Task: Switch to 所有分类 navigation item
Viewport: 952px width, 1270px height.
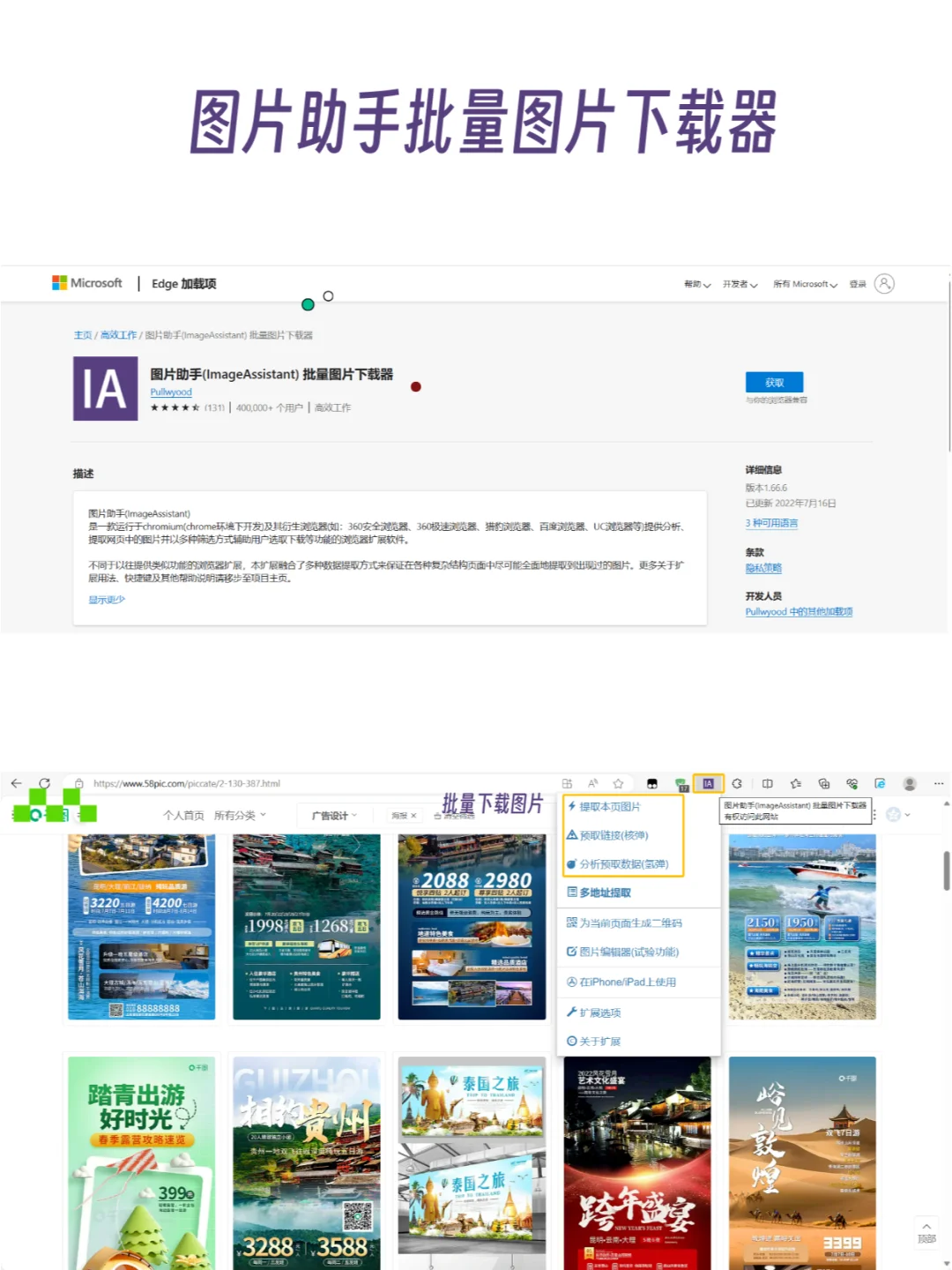Action: pyautogui.click(x=233, y=814)
